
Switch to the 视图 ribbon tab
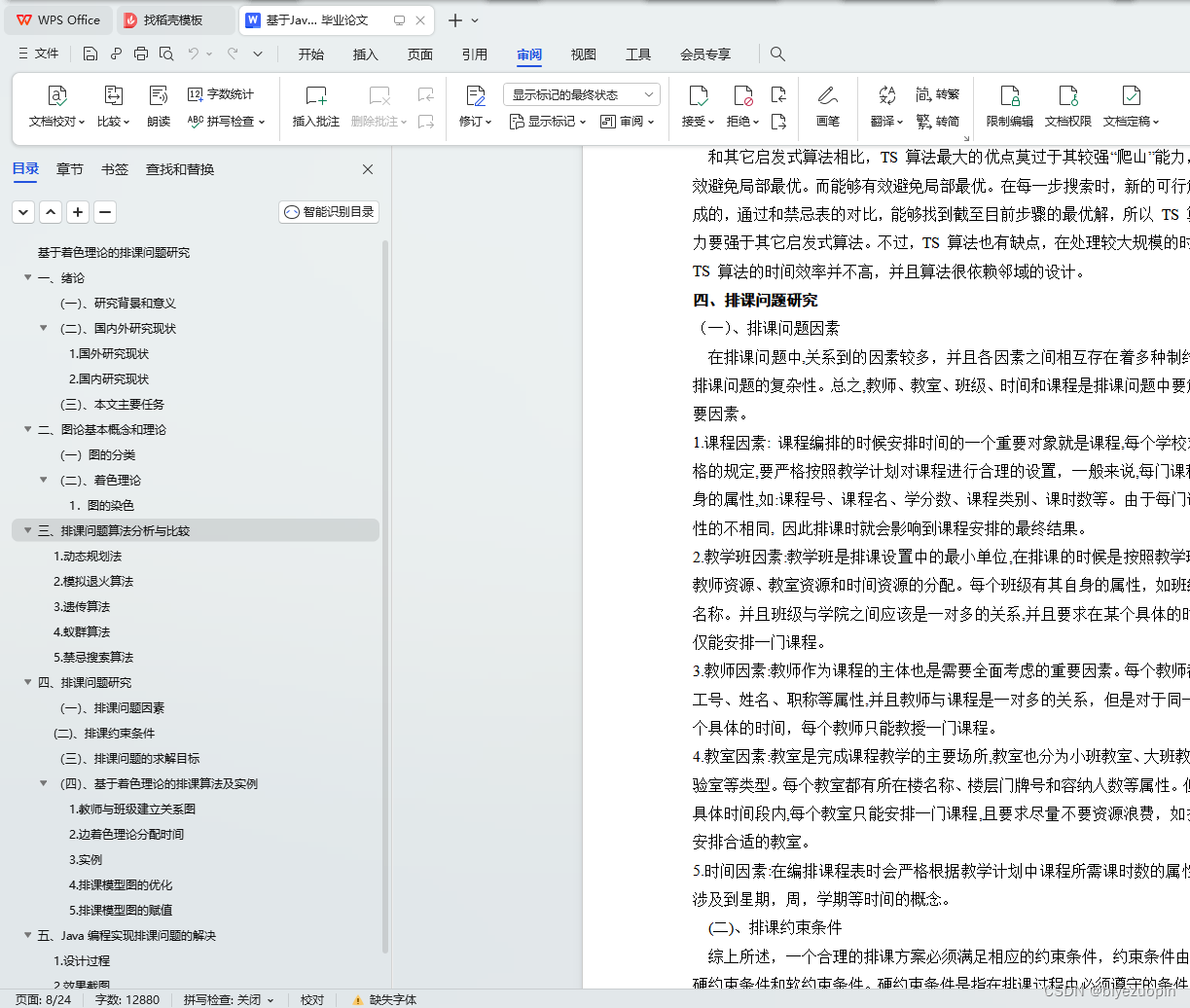(x=584, y=54)
